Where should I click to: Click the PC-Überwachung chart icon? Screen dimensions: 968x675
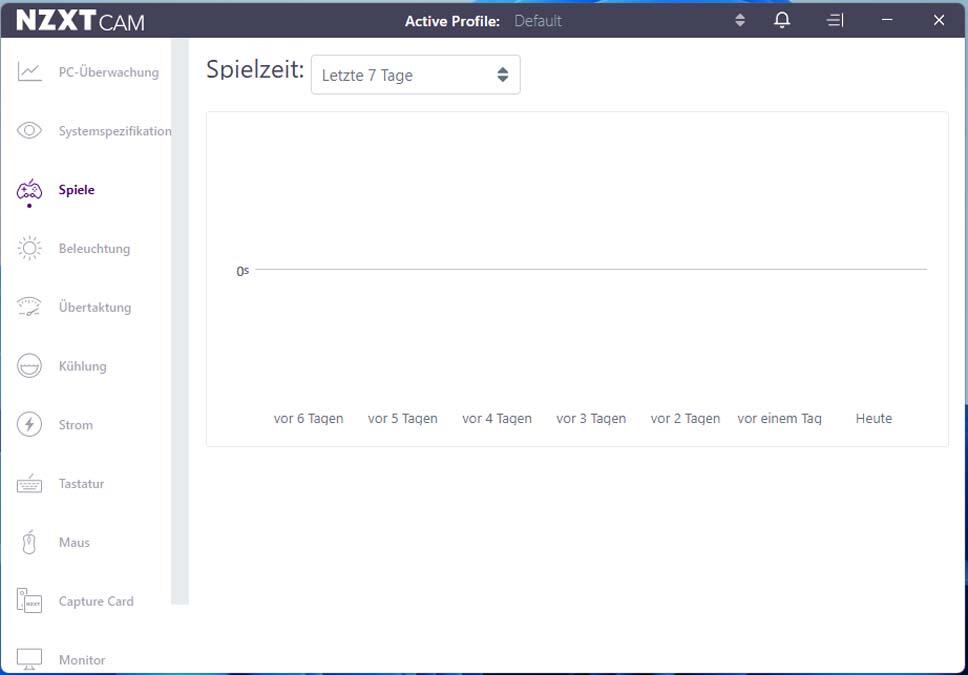29,72
